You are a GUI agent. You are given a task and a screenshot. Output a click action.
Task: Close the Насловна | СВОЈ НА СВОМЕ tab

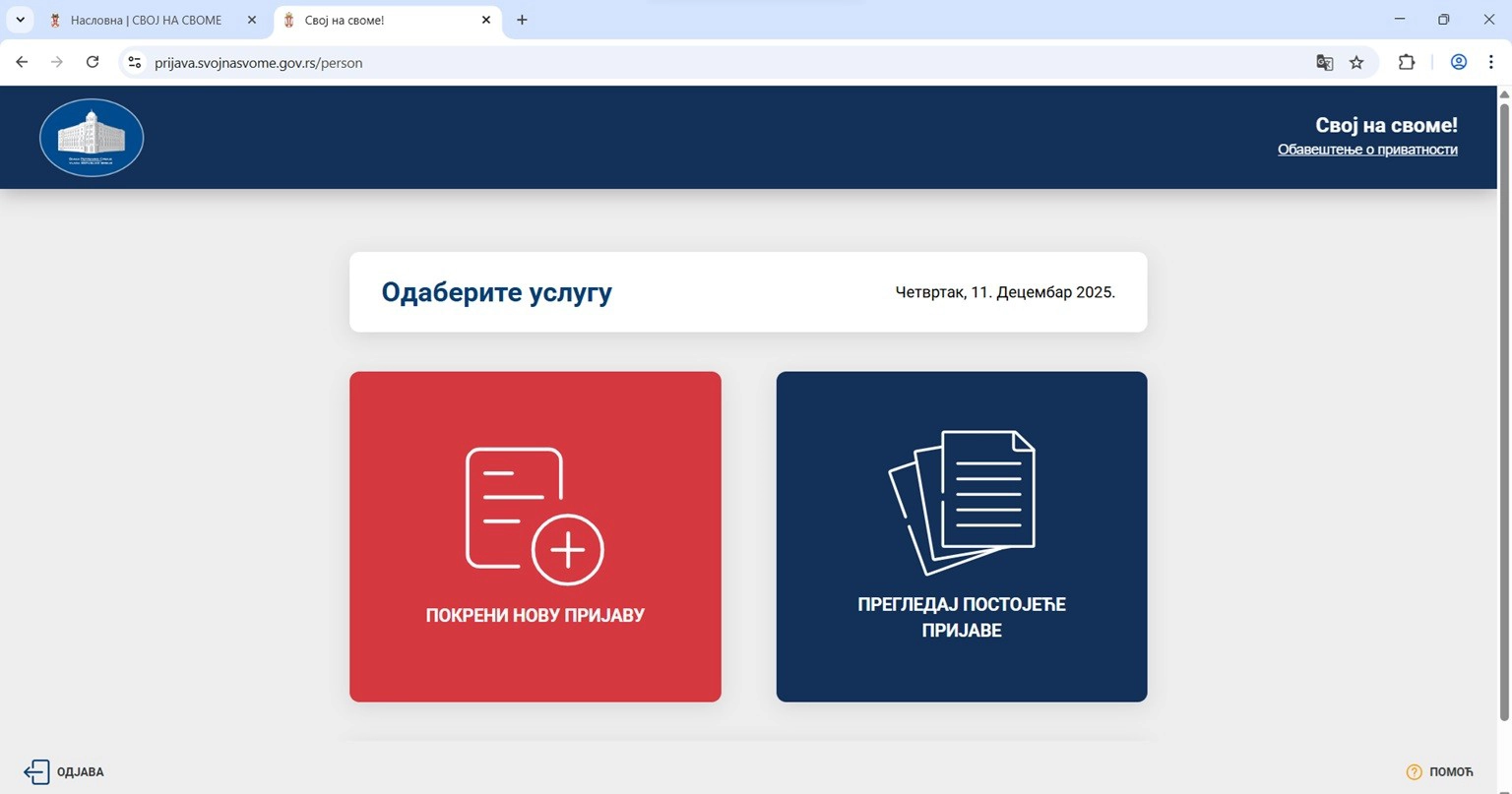click(x=252, y=20)
